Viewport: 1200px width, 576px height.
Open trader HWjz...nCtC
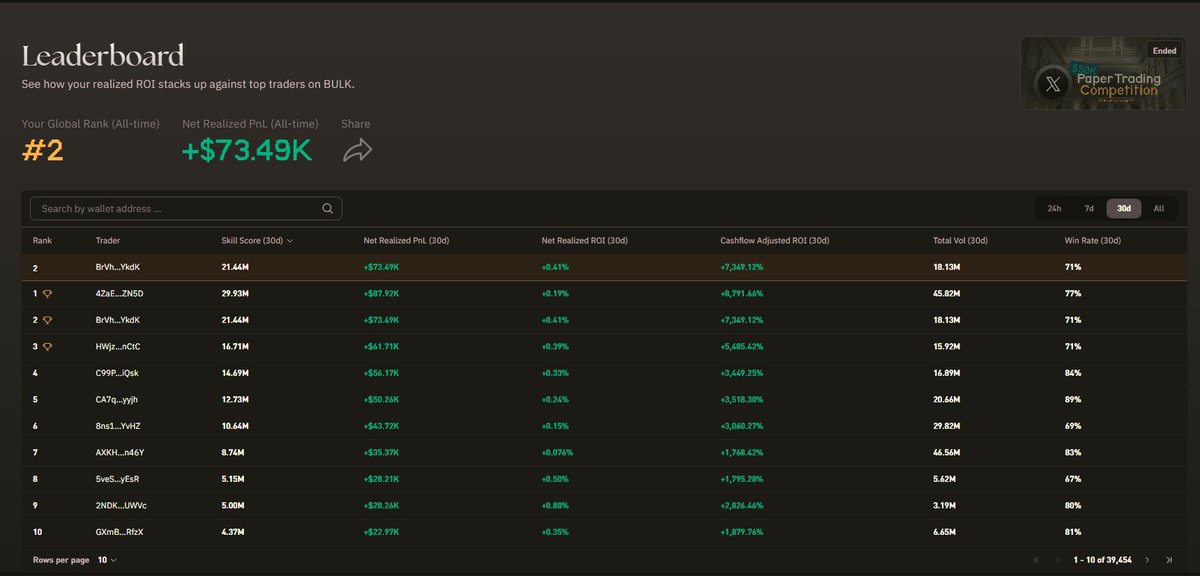point(118,346)
